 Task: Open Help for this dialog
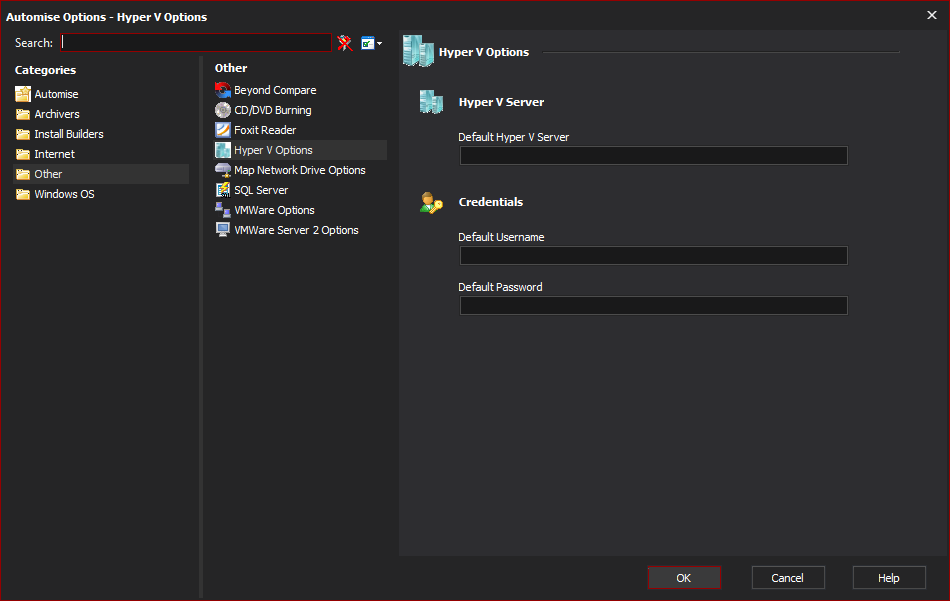tap(889, 577)
